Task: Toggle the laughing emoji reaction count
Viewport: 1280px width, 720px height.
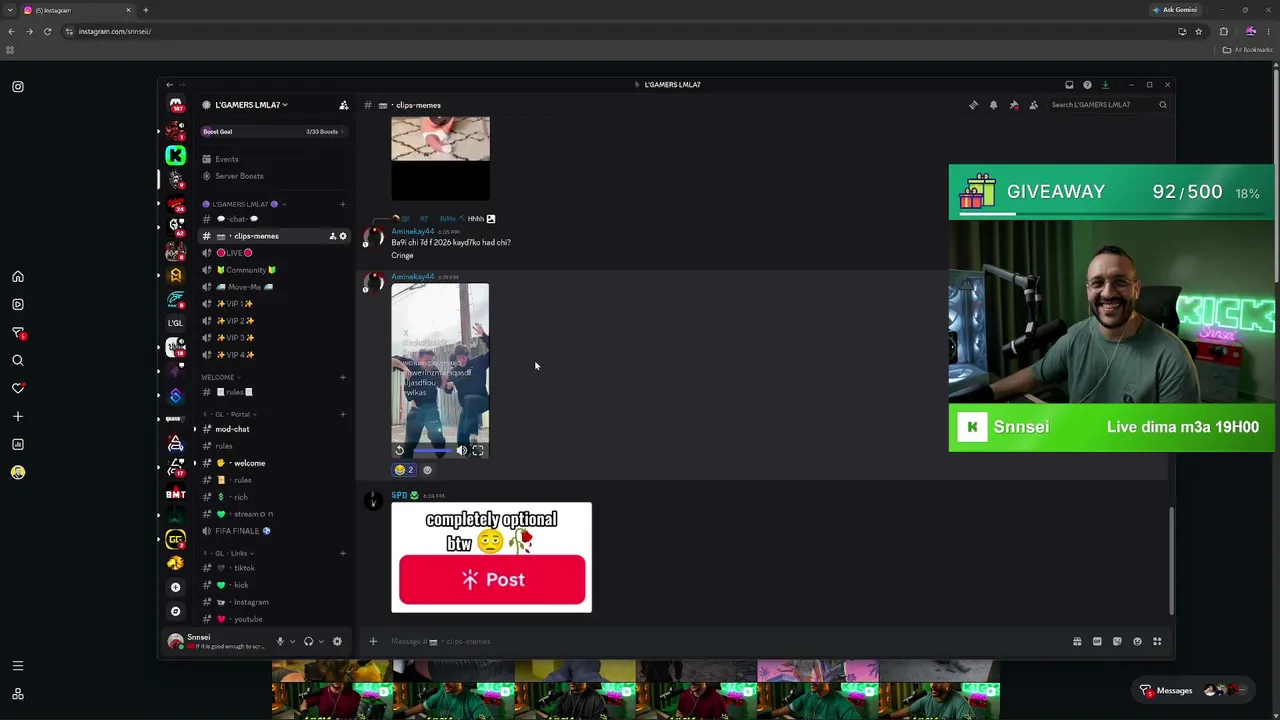Action: pos(404,470)
